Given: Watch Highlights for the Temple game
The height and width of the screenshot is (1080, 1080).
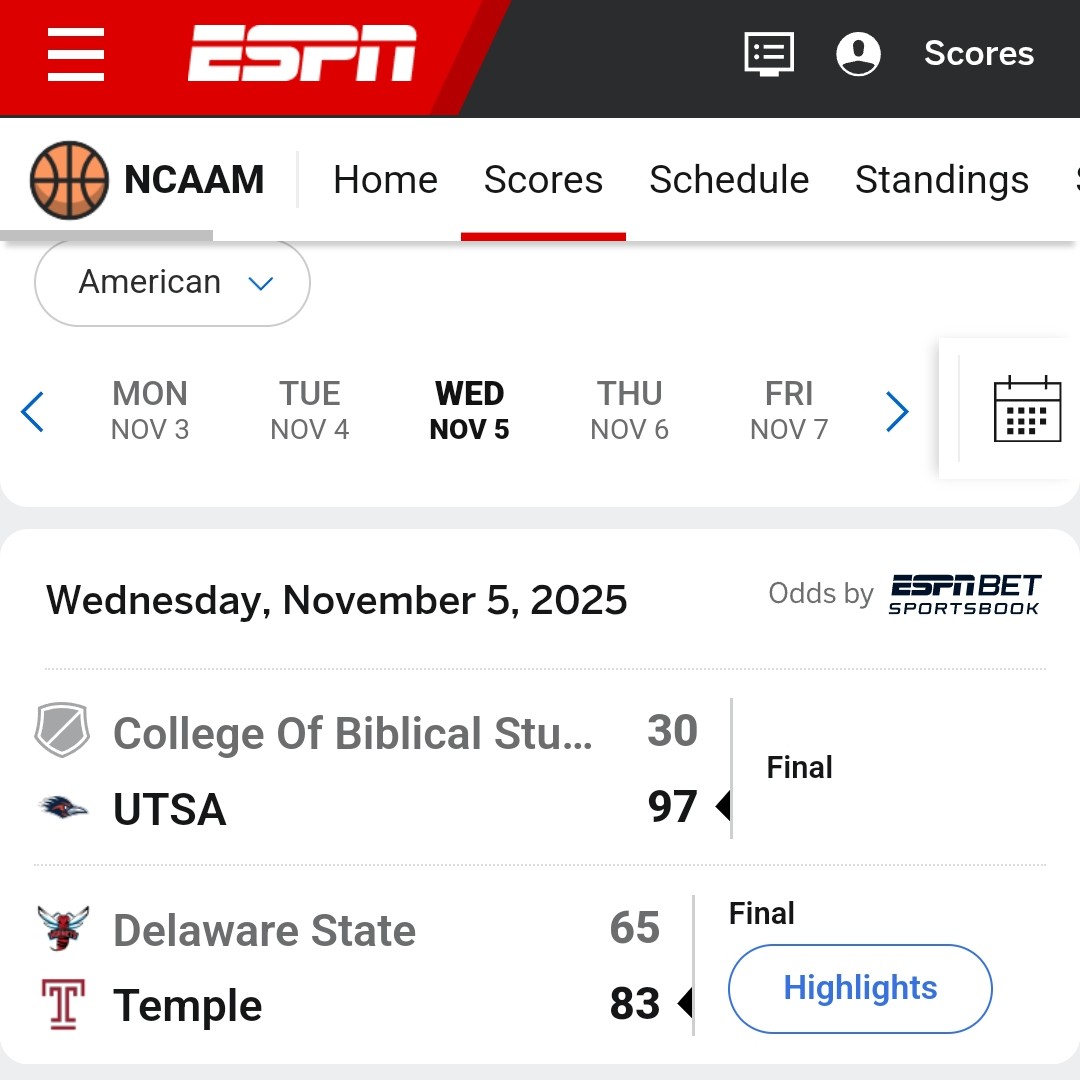Looking at the screenshot, I should (860, 988).
